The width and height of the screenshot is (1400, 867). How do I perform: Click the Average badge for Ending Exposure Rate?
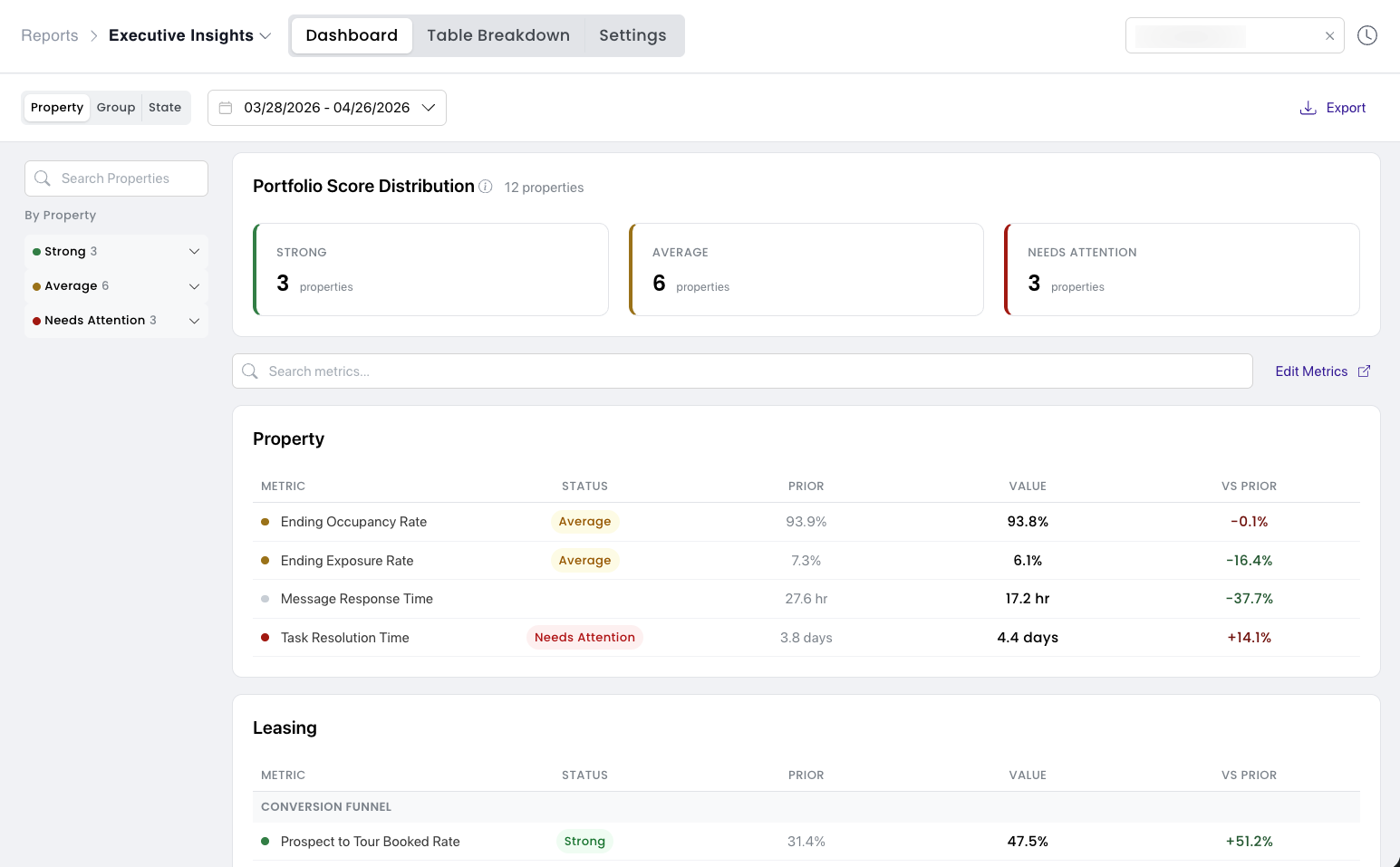[x=584, y=561]
